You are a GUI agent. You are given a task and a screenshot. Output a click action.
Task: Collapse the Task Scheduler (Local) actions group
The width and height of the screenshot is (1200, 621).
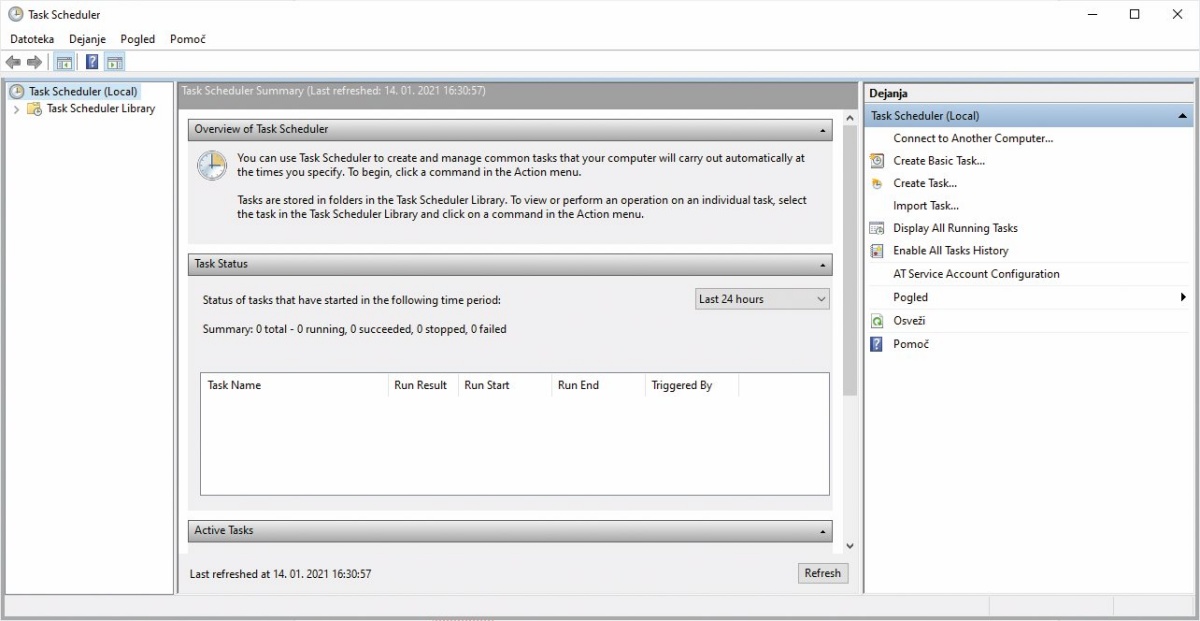pos(1182,116)
